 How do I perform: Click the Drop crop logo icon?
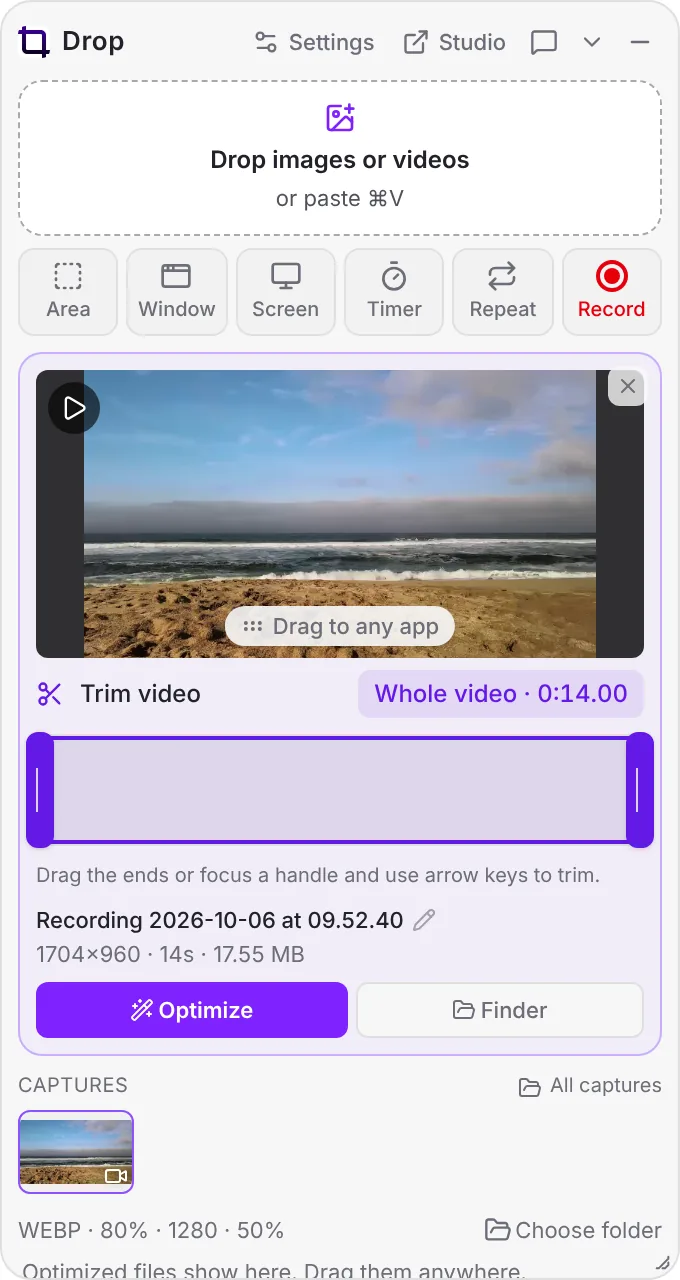click(x=34, y=42)
